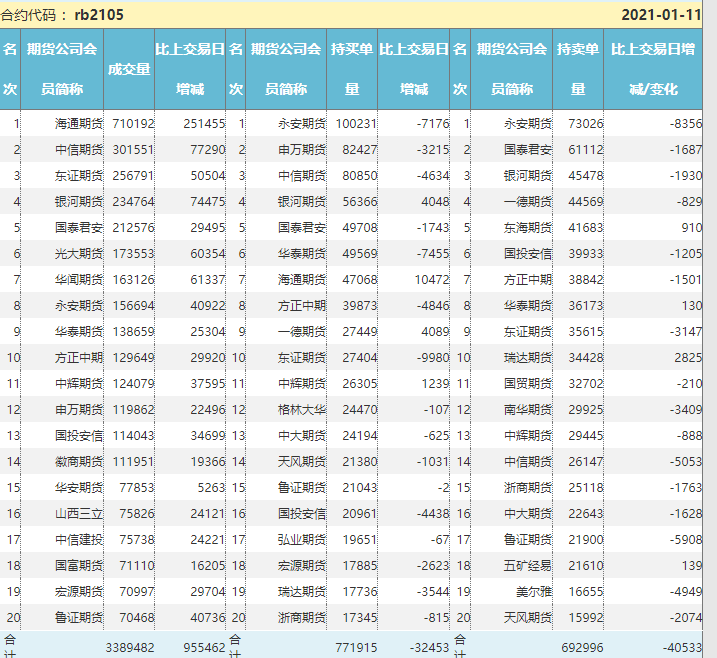This screenshot has height=658, width=717.
Task: Select short position value 45478
Action: point(586,176)
